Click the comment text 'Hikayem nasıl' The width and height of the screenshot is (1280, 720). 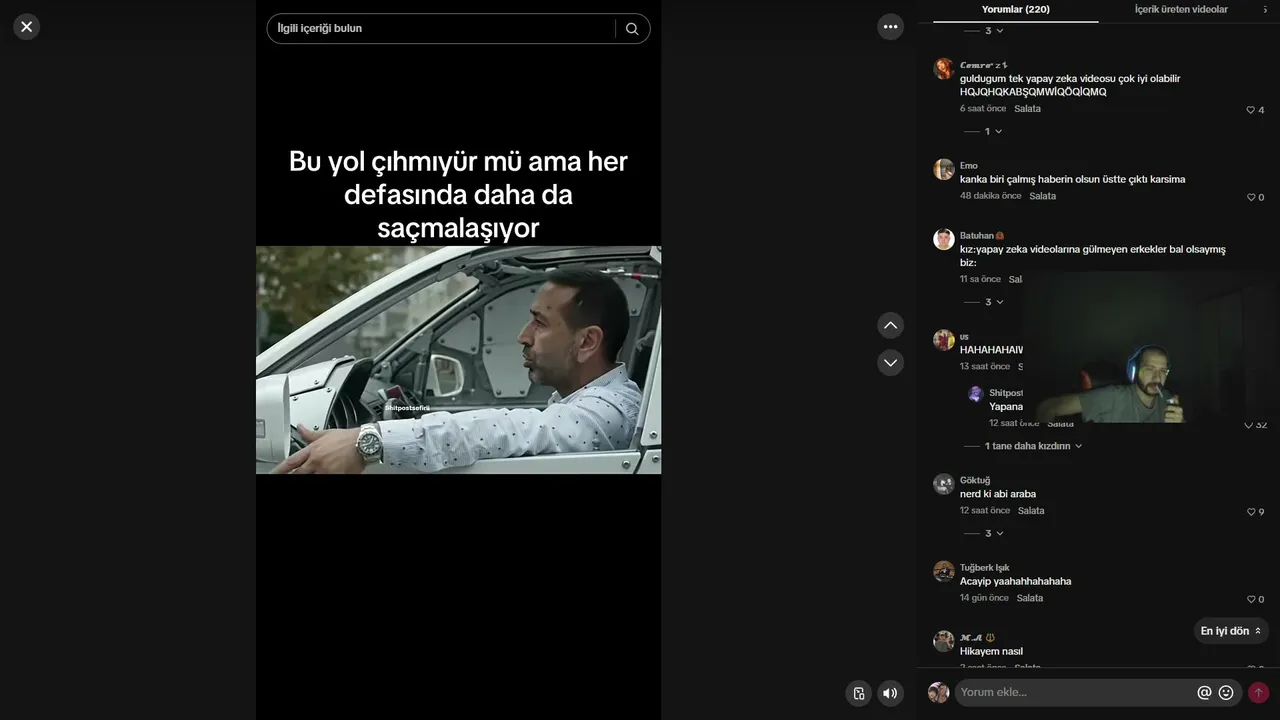tap(992, 651)
